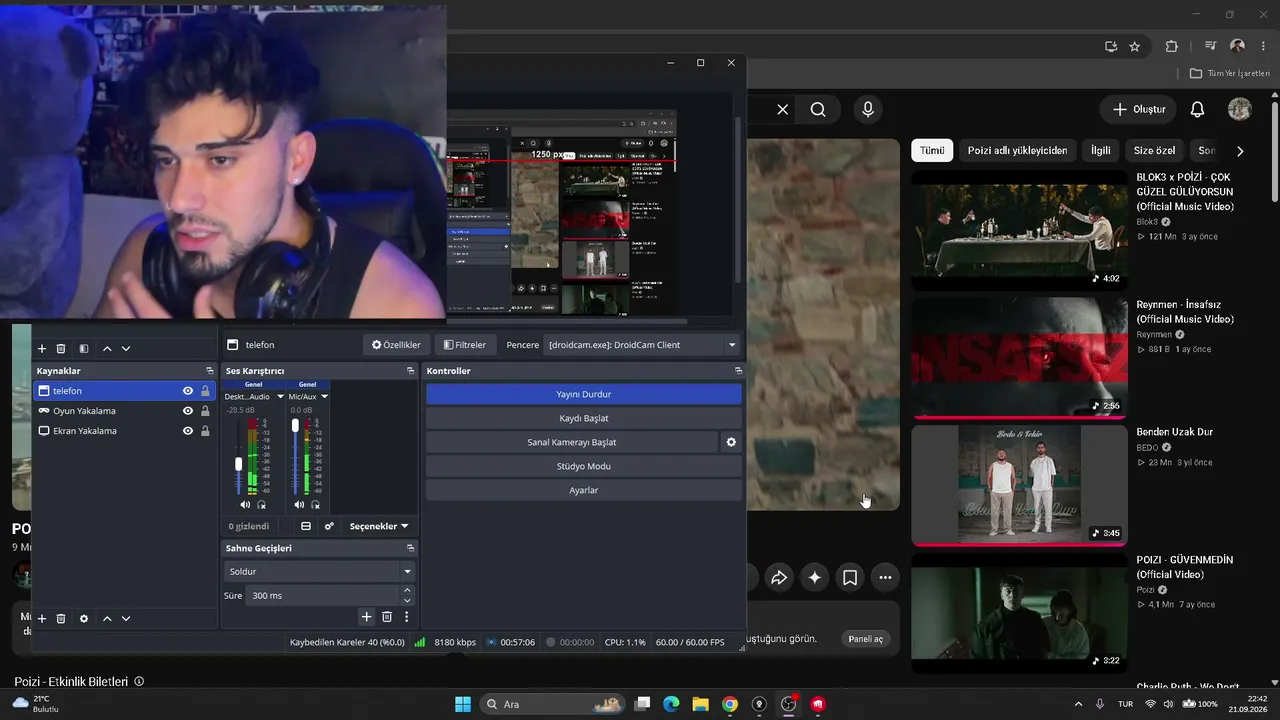Click the YouTube voice search microphone
This screenshot has width=1280, height=720.
[868, 109]
